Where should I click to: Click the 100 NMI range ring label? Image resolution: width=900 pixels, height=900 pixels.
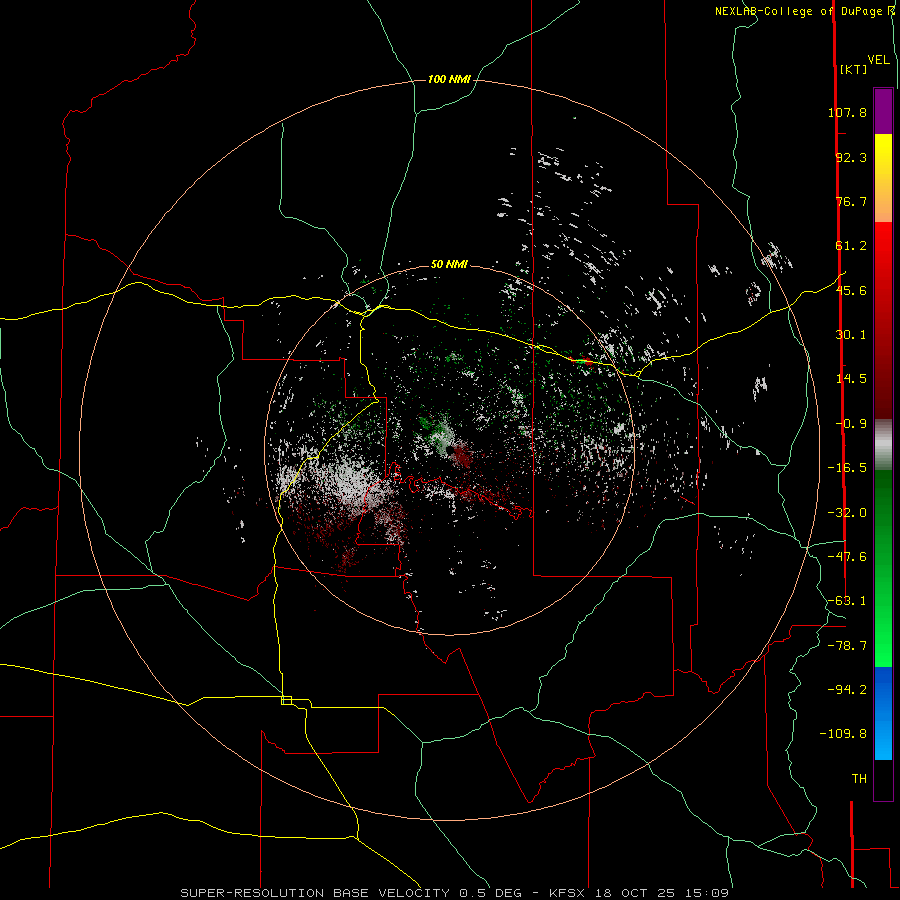(449, 79)
